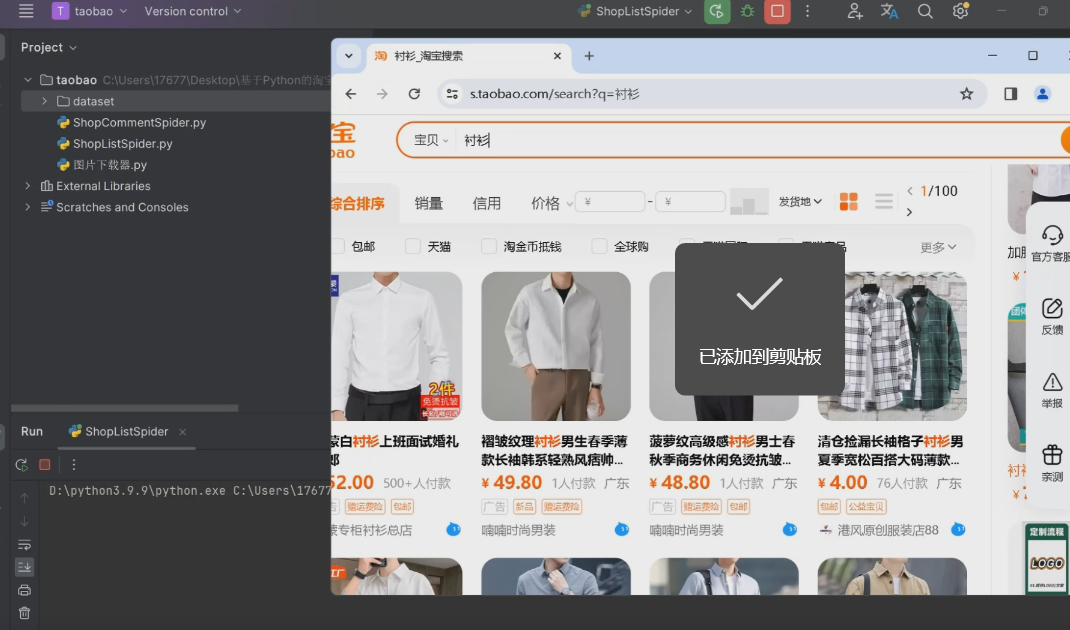Screen dimensions: 1070x630
Task: Start debugging with the bug icon
Action: tap(747, 12)
